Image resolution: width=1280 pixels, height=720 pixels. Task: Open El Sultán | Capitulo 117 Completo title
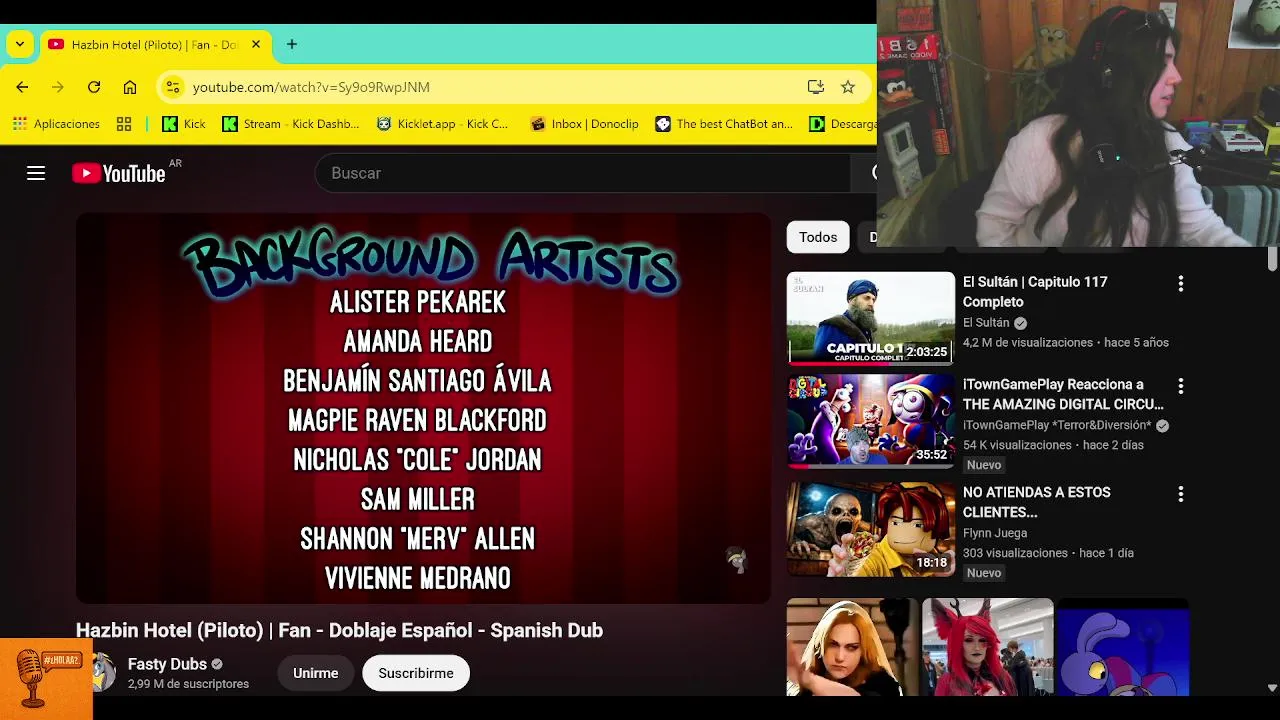click(x=1035, y=292)
